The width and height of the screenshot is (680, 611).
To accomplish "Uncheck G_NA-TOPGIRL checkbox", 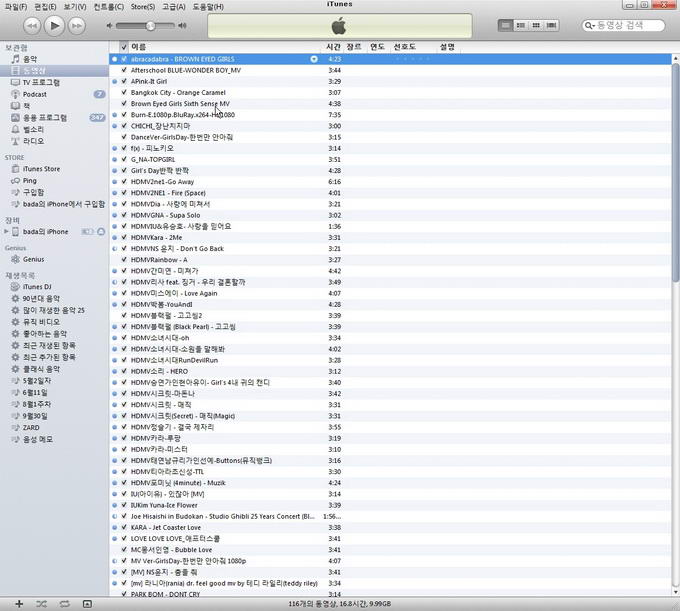I will 124,159.
